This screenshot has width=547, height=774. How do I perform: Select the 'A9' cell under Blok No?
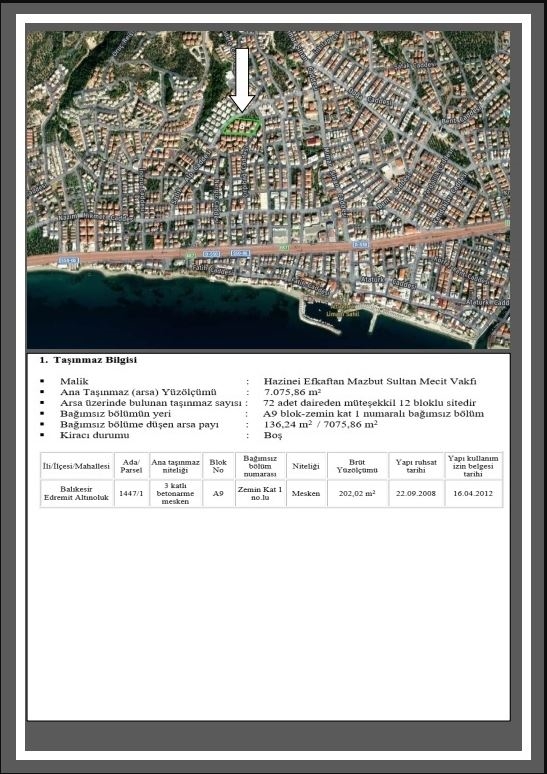pyautogui.click(x=218, y=493)
